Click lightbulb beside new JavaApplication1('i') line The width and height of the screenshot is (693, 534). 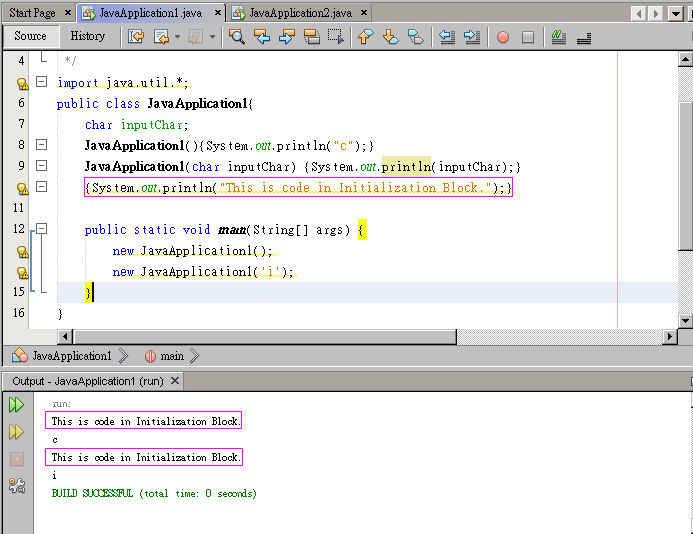click(22, 272)
